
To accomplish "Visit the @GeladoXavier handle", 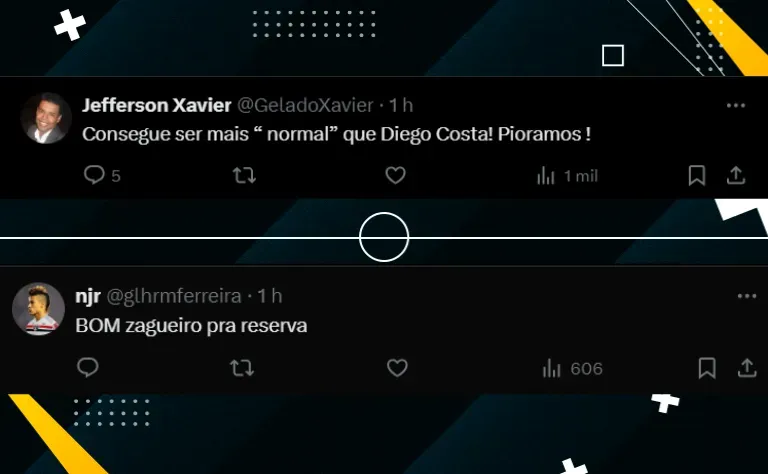I will point(306,105).
